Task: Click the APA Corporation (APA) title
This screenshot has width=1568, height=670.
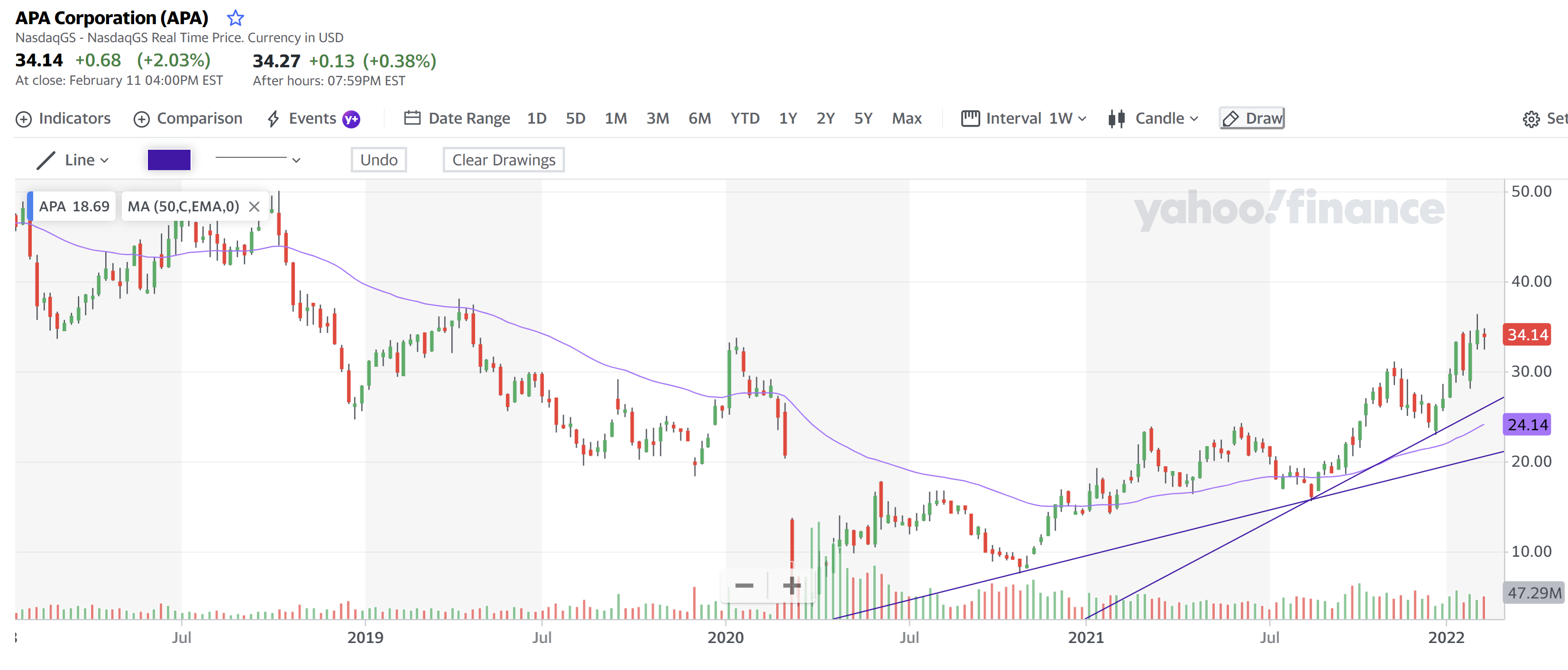Action: [x=111, y=18]
